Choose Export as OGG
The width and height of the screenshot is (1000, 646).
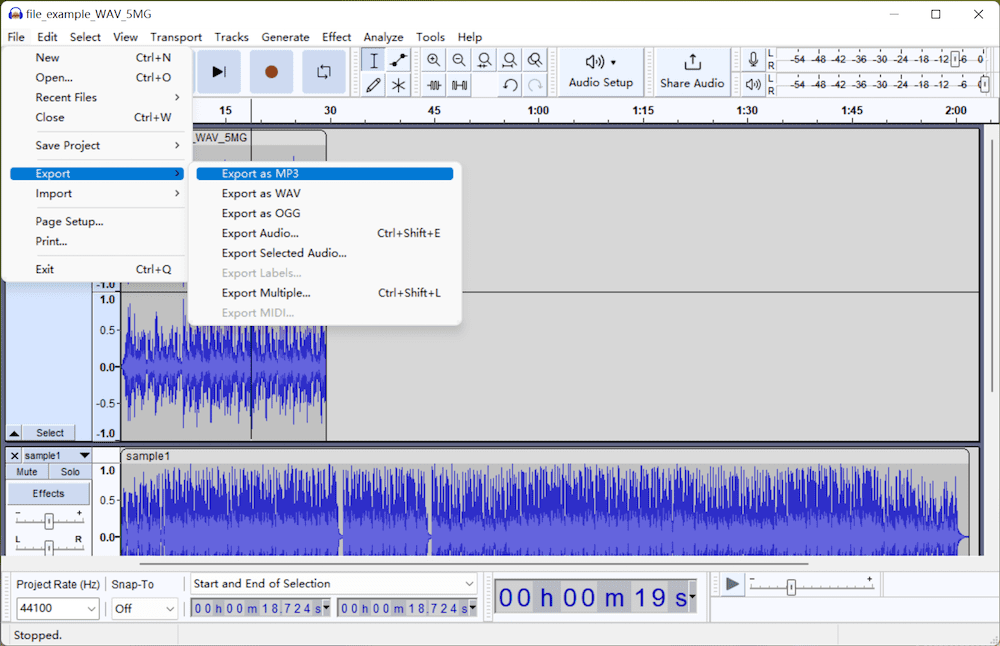coord(325,213)
